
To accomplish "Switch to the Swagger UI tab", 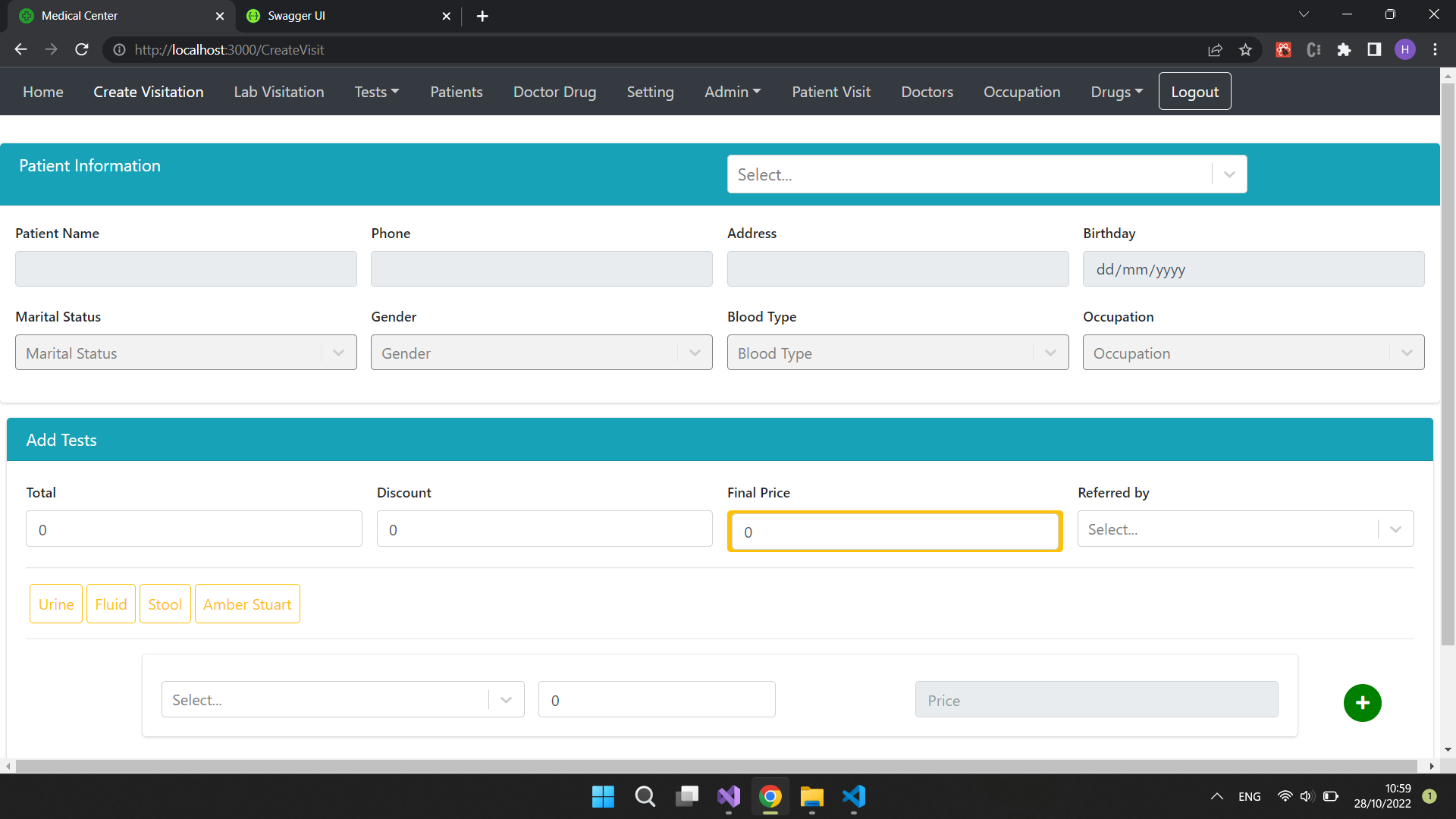I will [349, 16].
